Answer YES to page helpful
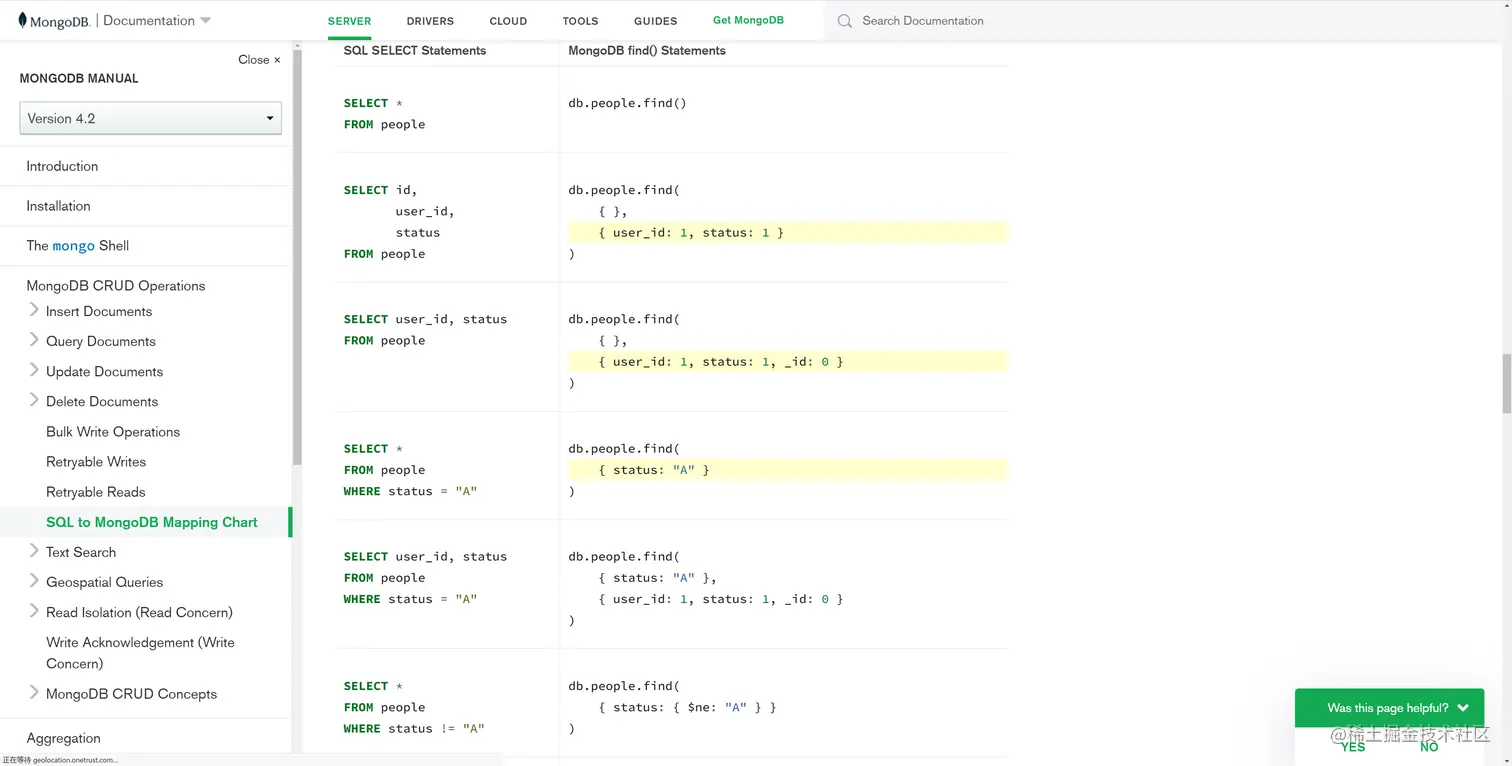1512x766 pixels. (x=1353, y=747)
